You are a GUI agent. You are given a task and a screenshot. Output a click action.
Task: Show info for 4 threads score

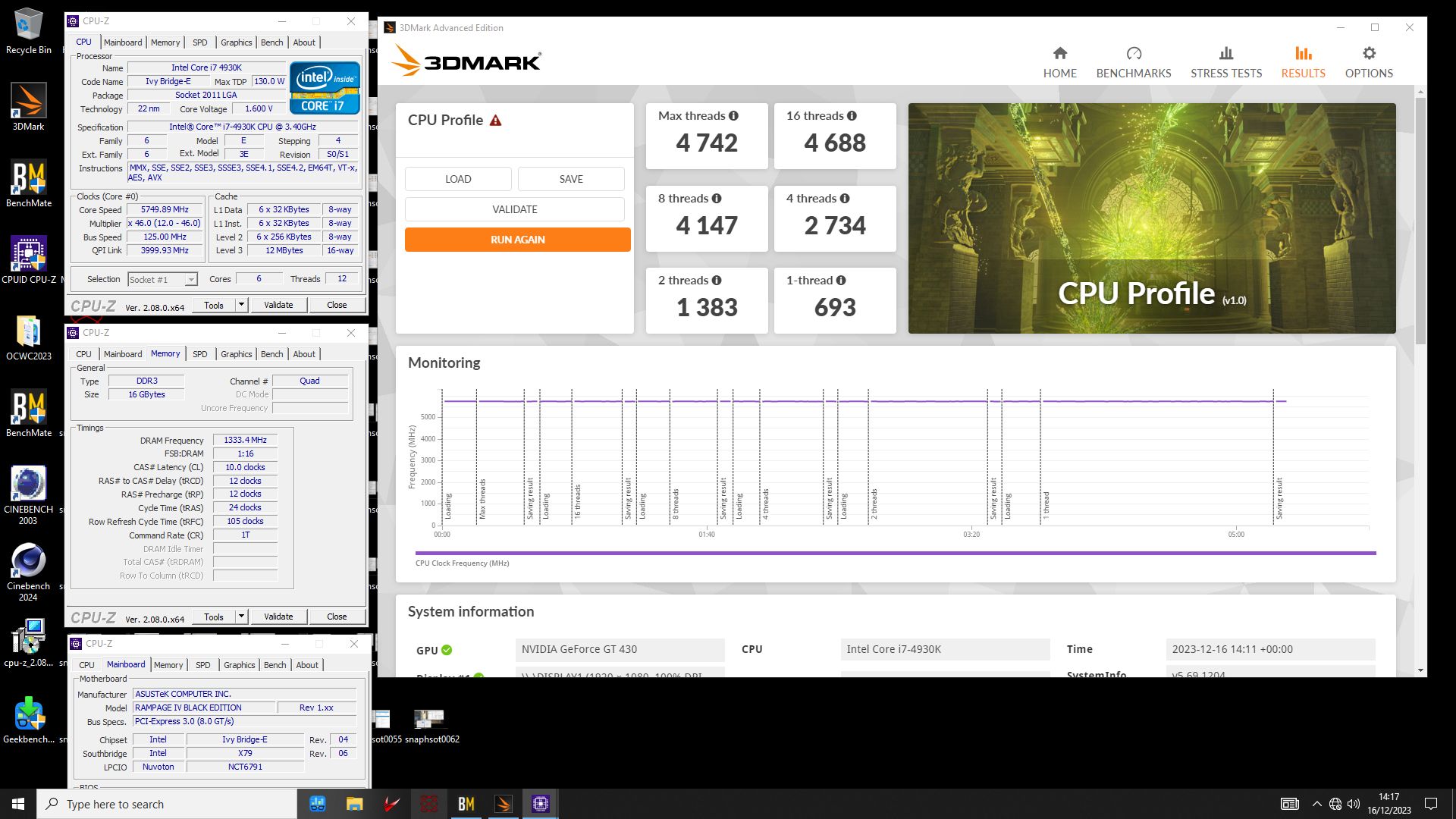[845, 199]
